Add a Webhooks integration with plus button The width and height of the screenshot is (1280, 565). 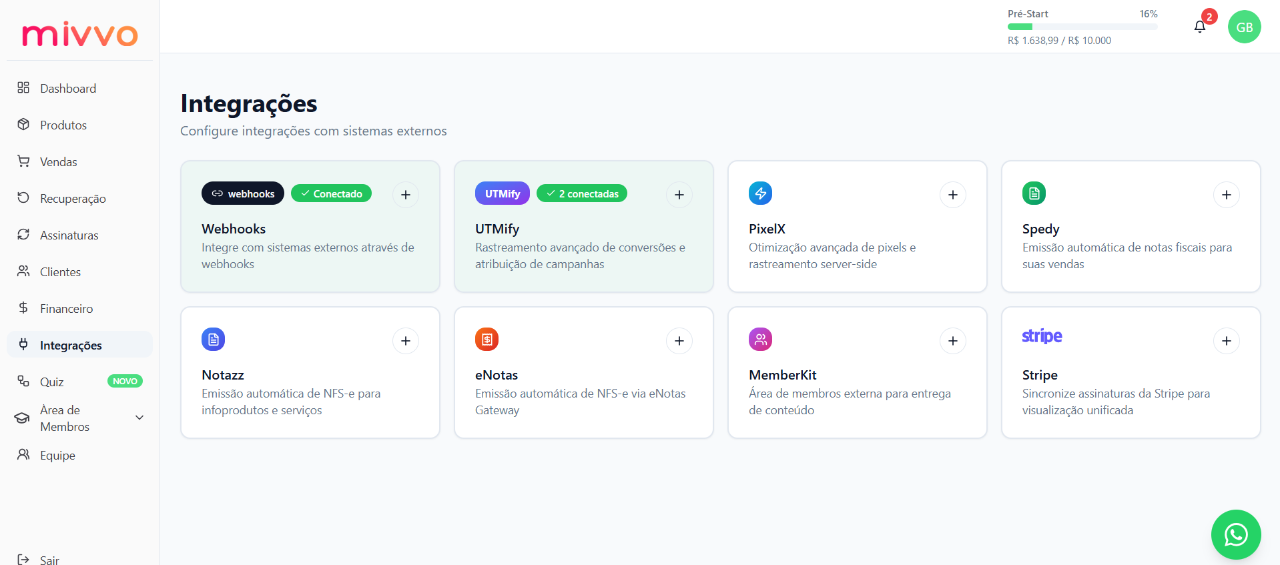click(405, 195)
